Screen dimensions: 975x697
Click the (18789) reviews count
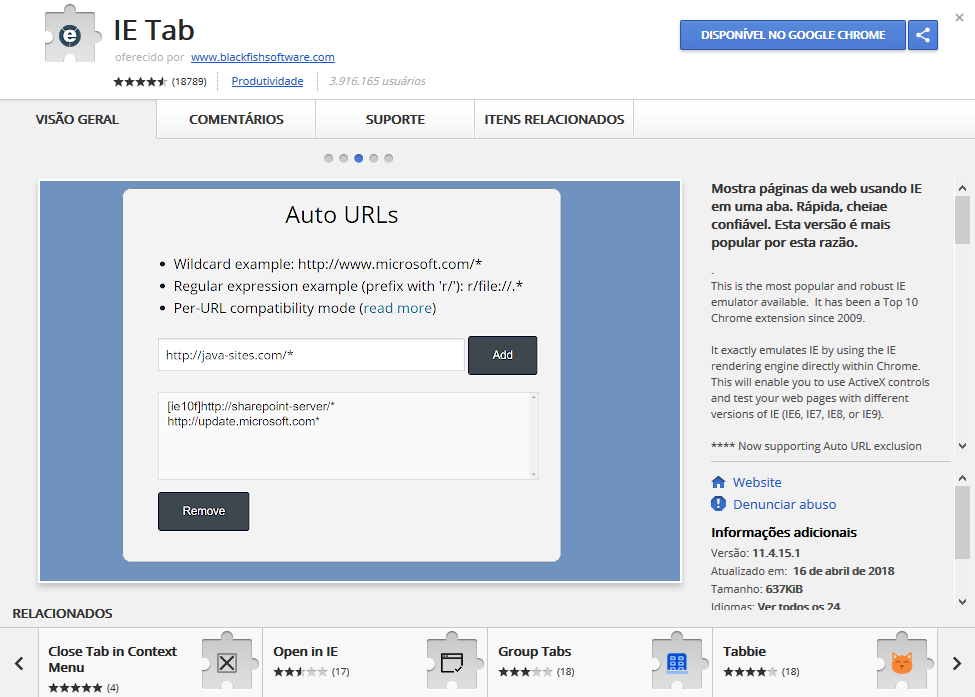[189, 81]
